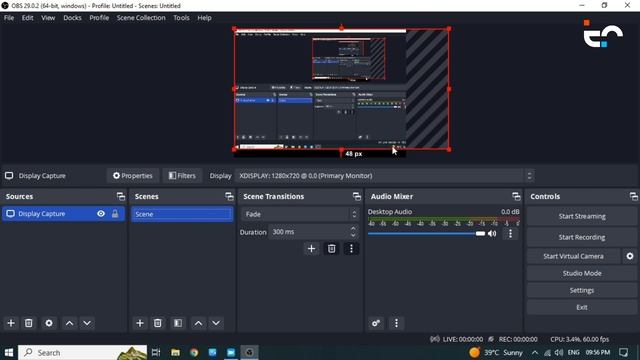
Task: Pop out the Sources dock
Action: 121,197
